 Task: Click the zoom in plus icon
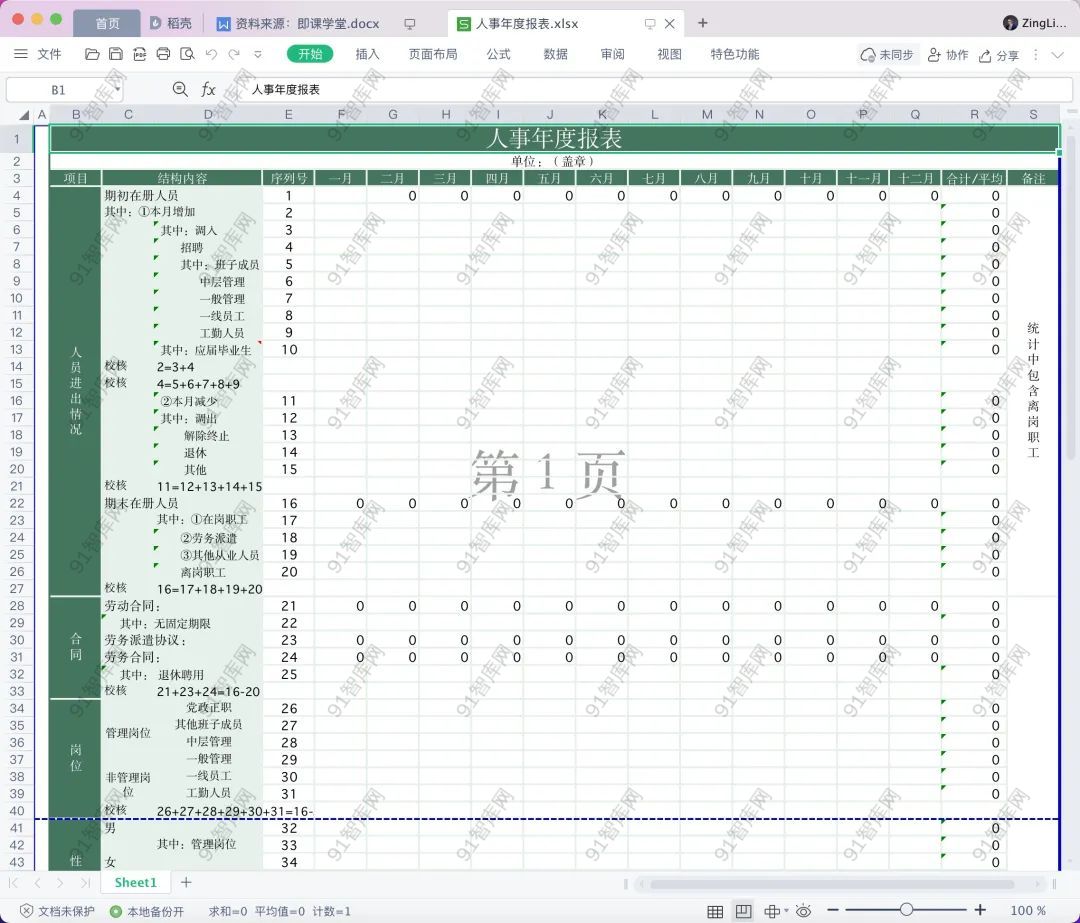980,910
